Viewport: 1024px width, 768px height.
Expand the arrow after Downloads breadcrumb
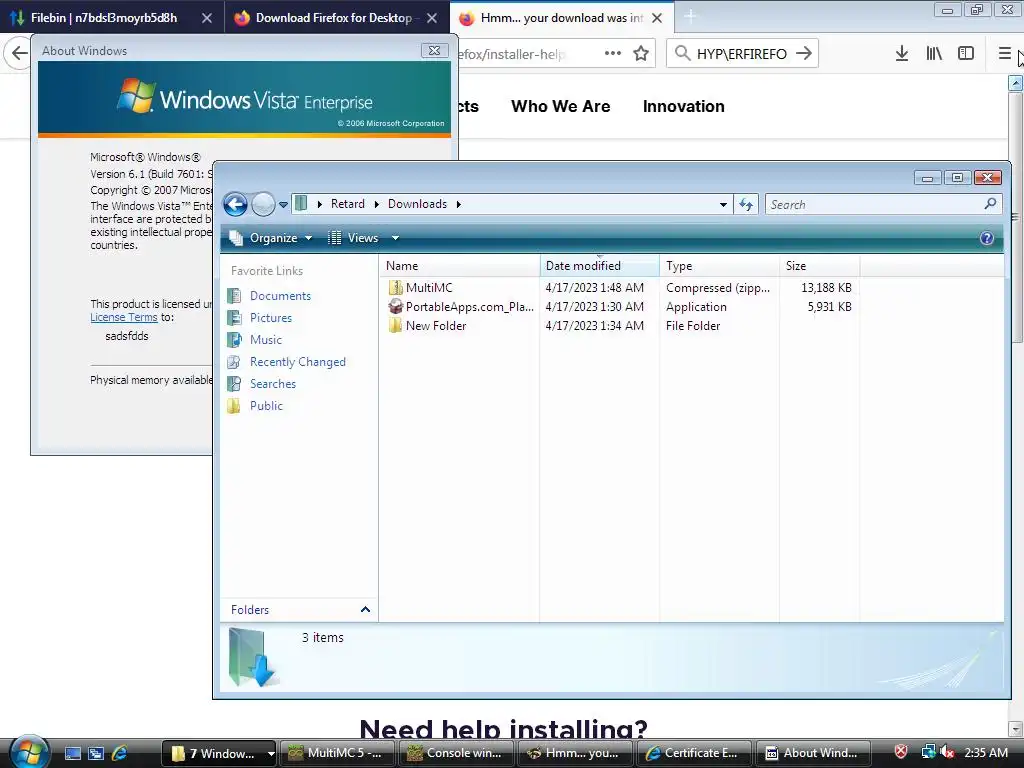(458, 204)
